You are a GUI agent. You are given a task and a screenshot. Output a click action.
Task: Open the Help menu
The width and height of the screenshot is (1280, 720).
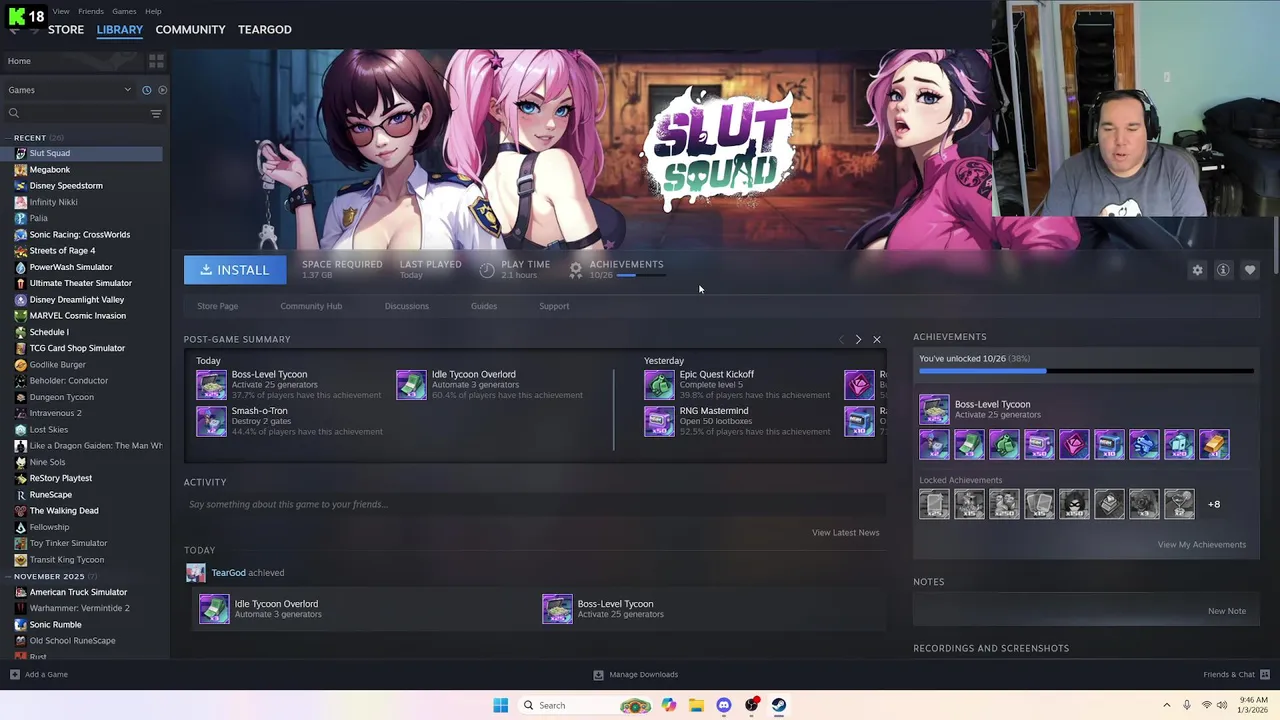(x=153, y=11)
